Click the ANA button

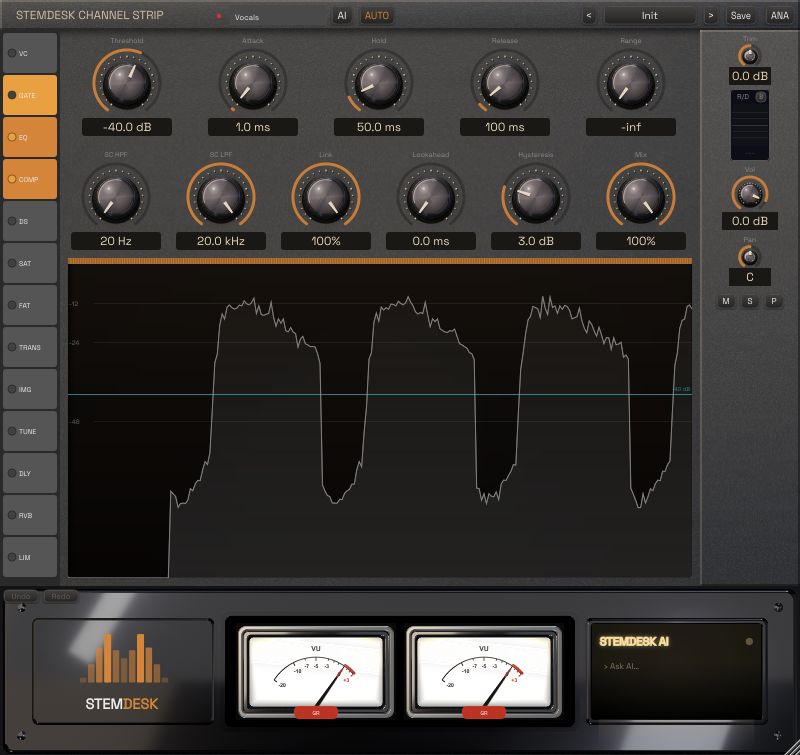[x=780, y=16]
